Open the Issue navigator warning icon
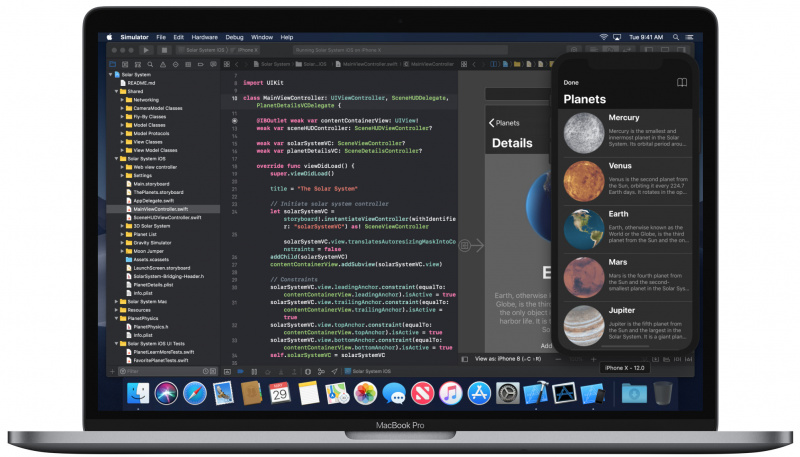800x457 pixels. (x=163, y=64)
